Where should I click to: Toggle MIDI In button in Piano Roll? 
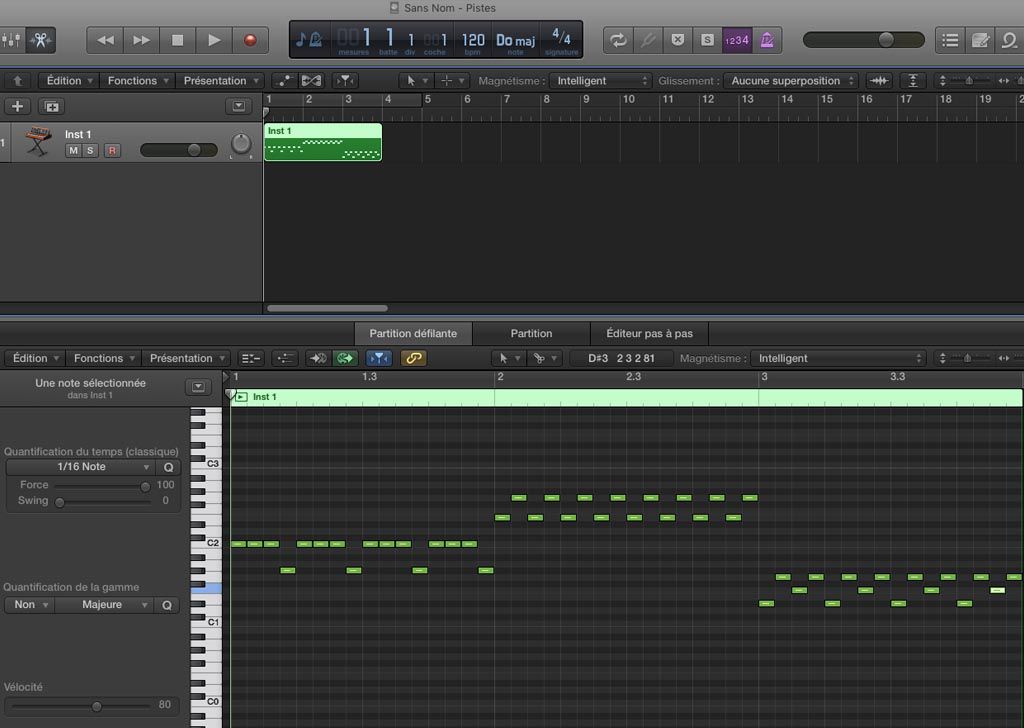click(x=318, y=358)
